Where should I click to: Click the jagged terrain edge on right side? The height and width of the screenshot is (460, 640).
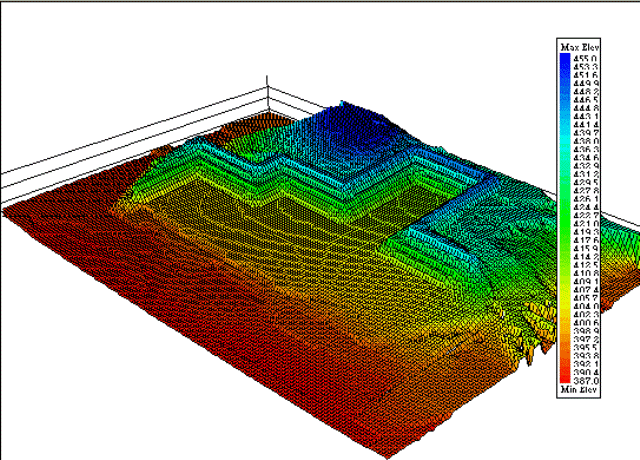tap(540, 320)
